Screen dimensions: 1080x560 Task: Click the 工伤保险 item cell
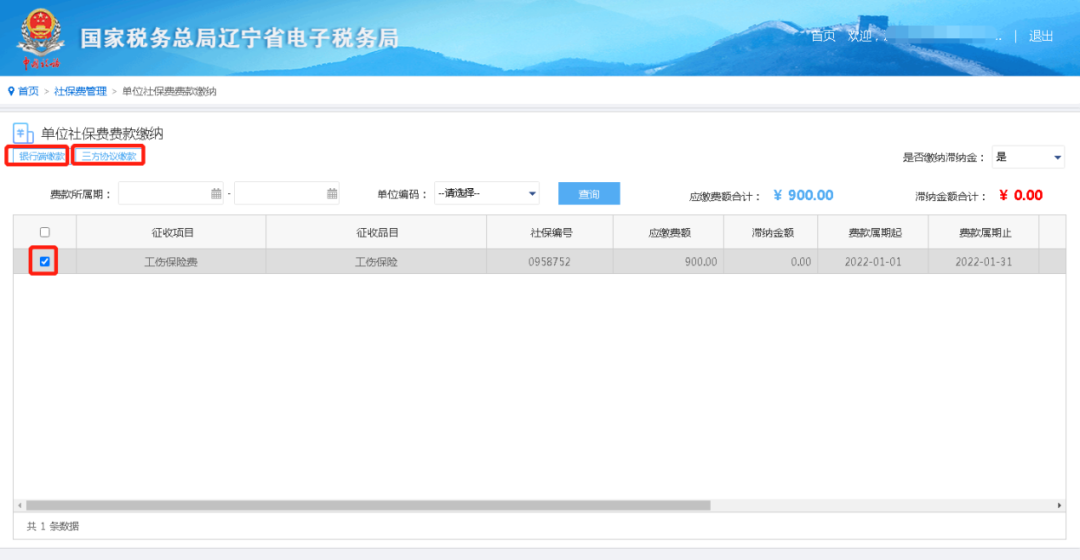coord(376,262)
